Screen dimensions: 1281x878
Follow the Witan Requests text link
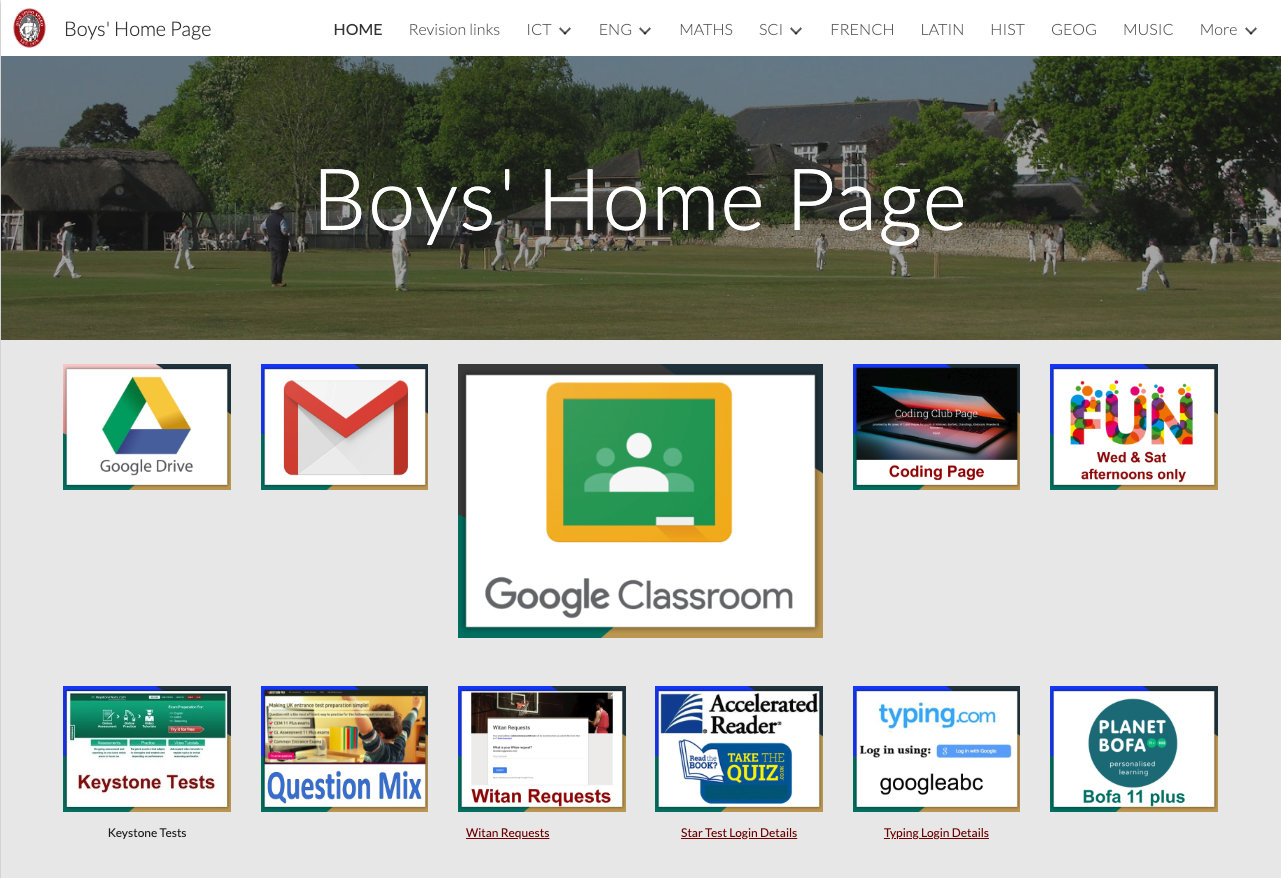pyautogui.click(x=507, y=832)
